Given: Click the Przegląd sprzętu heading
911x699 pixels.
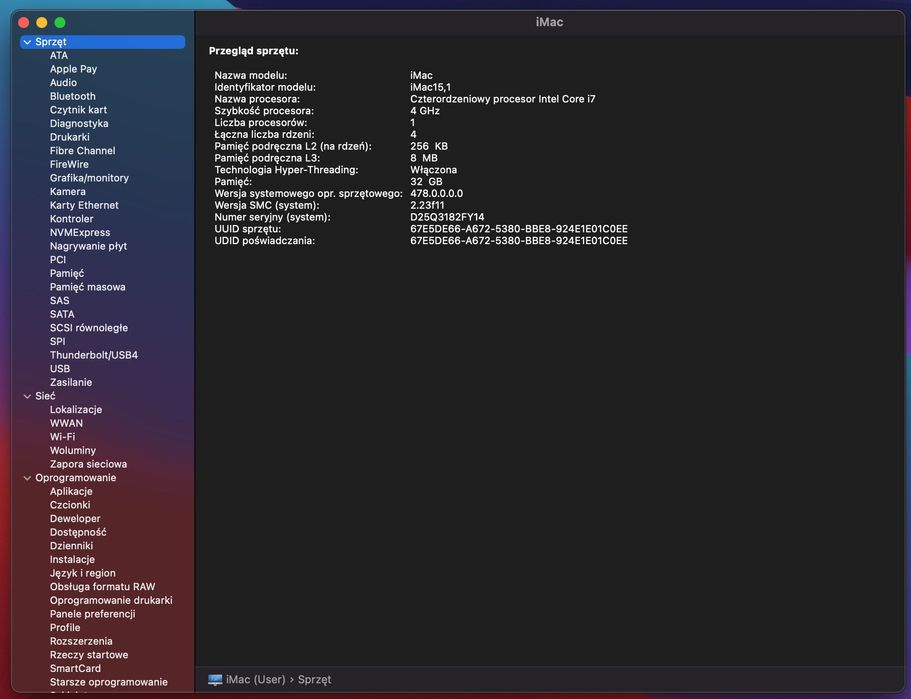Looking at the screenshot, I should (x=254, y=51).
